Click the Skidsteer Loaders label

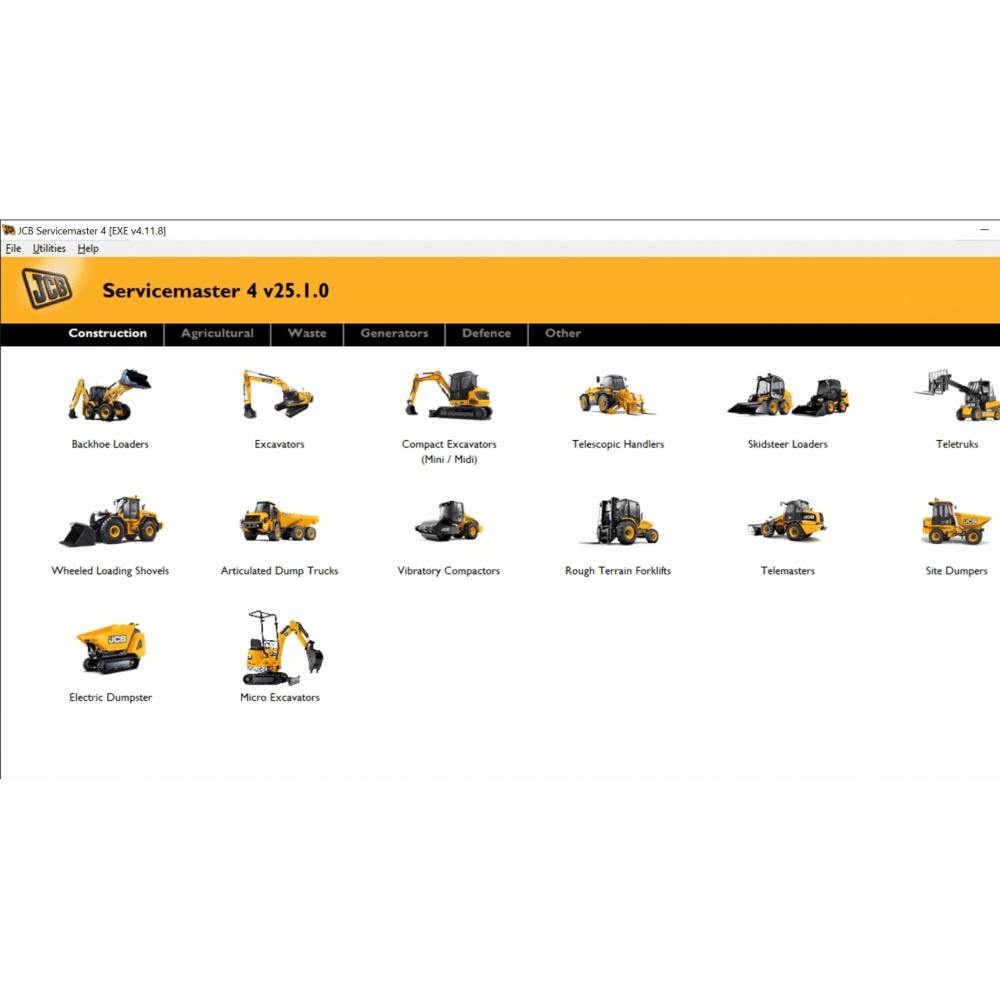tap(788, 445)
